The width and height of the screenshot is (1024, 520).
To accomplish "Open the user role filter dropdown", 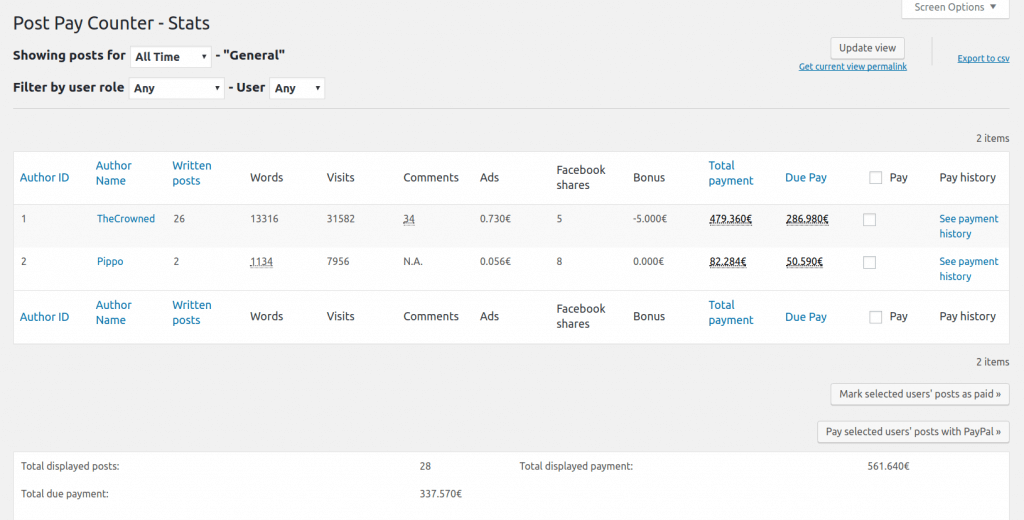I will pyautogui.click(x=177, y=89).
